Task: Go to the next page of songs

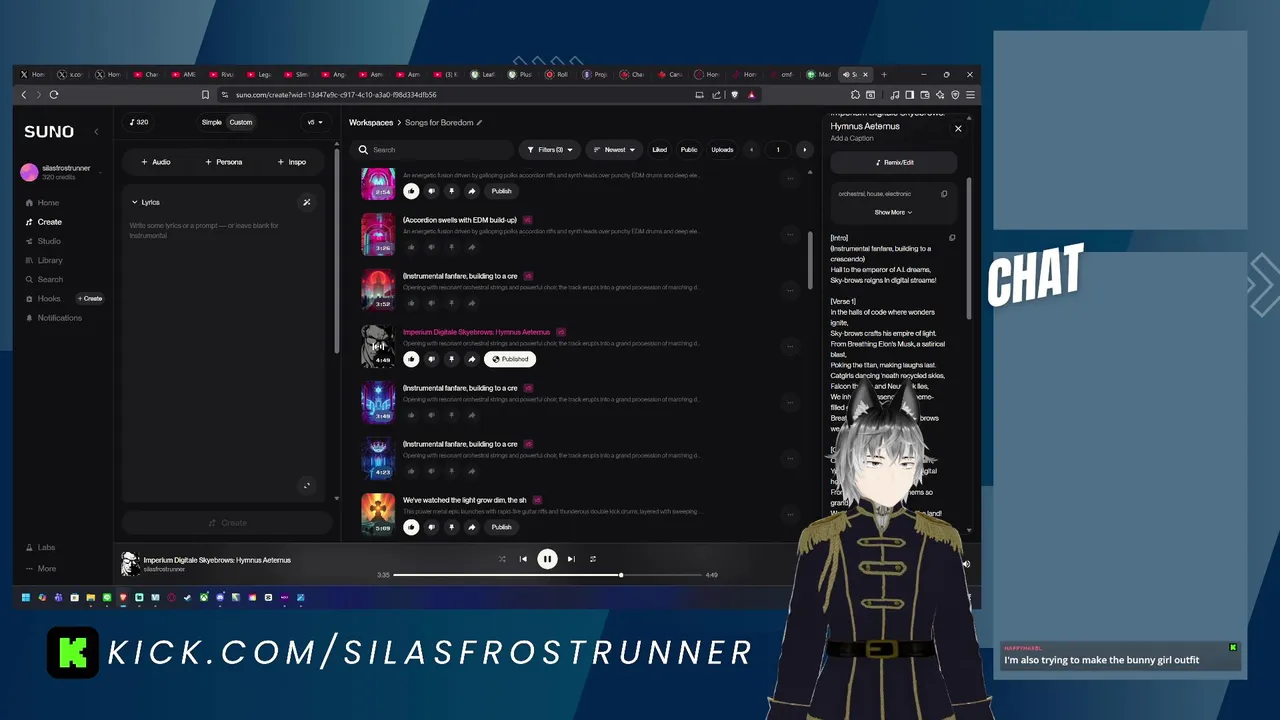Action: coord(804,150)
